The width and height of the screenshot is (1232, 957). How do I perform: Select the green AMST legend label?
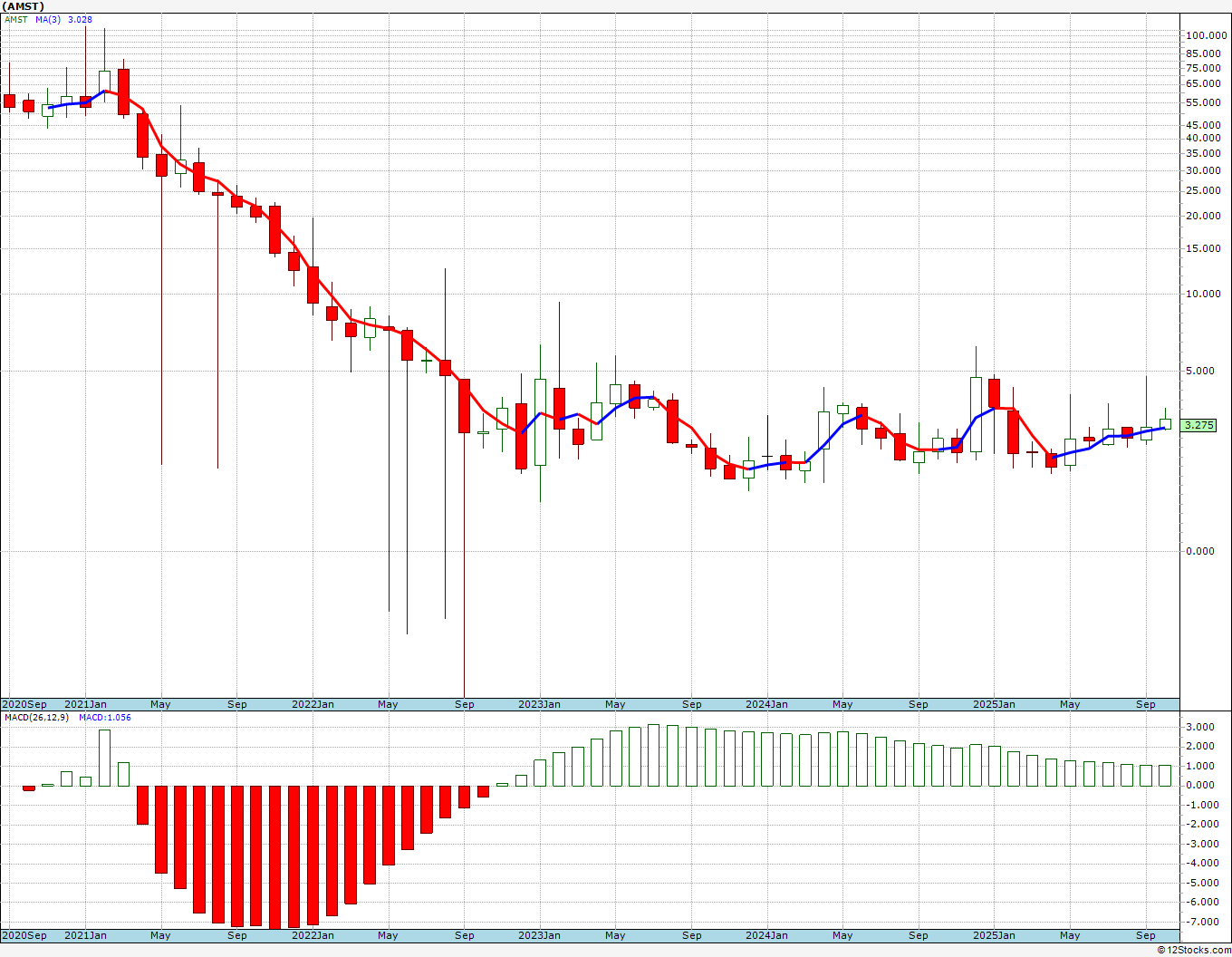(16, 19)
